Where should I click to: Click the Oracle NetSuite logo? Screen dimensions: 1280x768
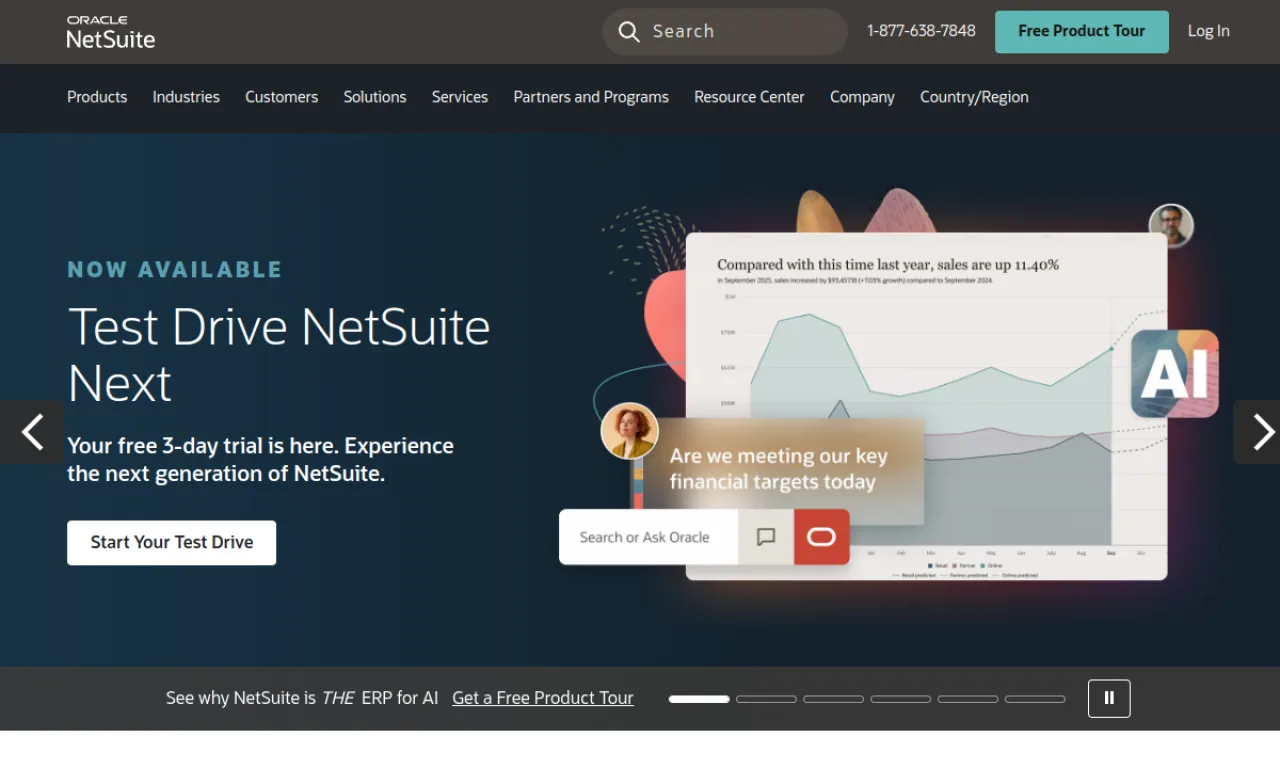click(111, 32)
